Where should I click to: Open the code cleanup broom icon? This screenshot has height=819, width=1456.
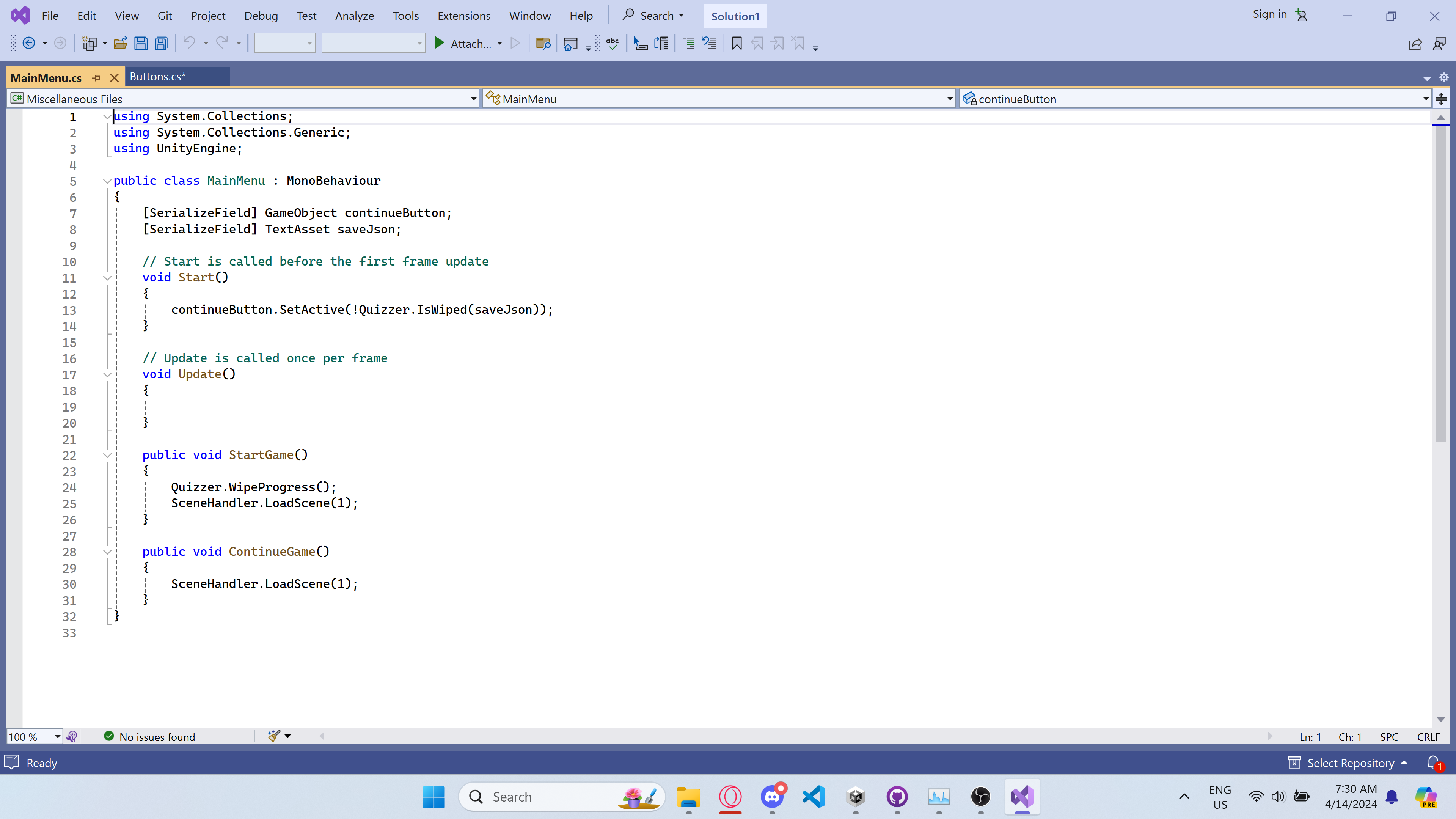coord(274,736)
